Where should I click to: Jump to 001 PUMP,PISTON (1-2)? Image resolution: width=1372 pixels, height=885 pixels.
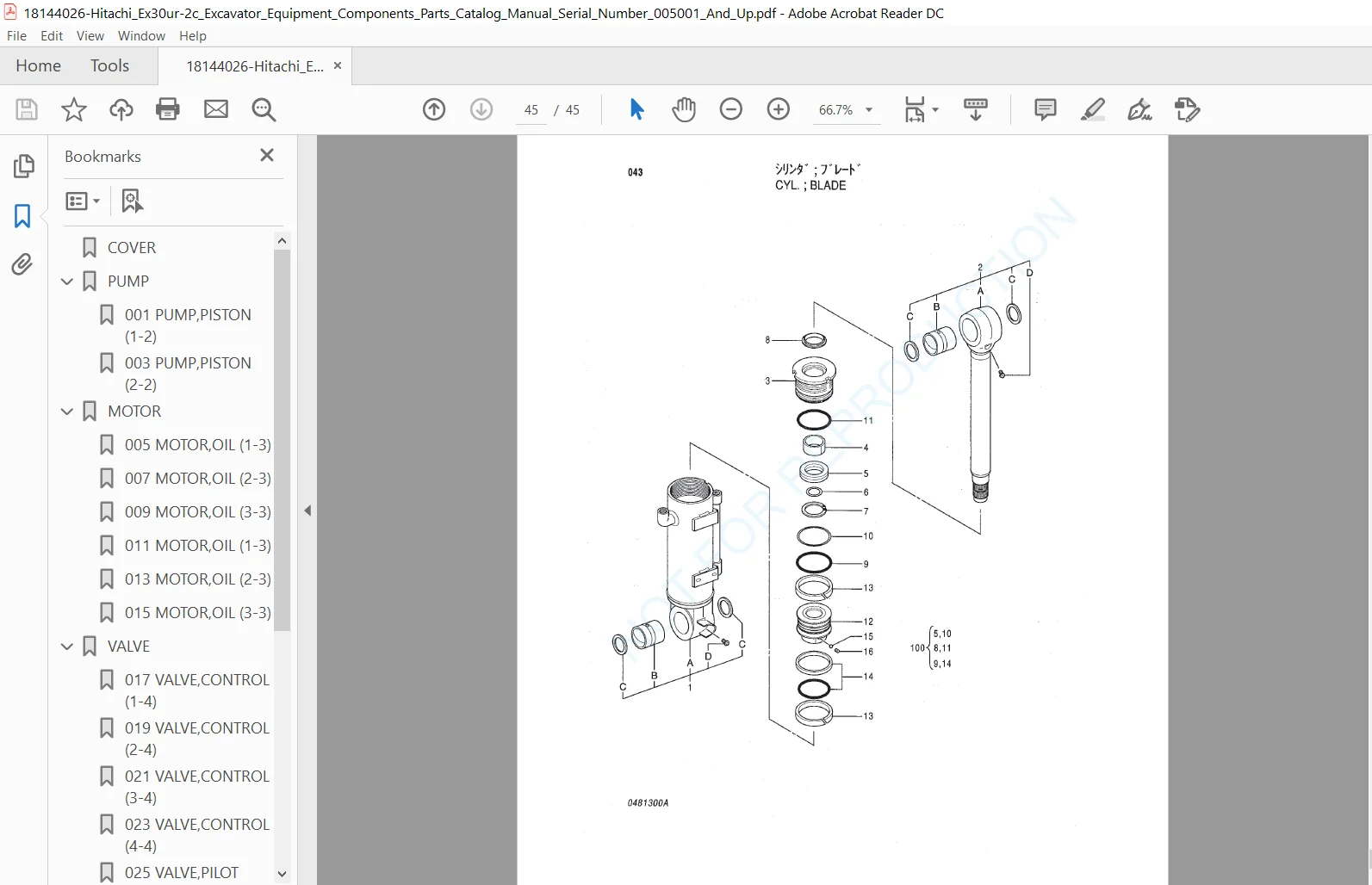188,325
